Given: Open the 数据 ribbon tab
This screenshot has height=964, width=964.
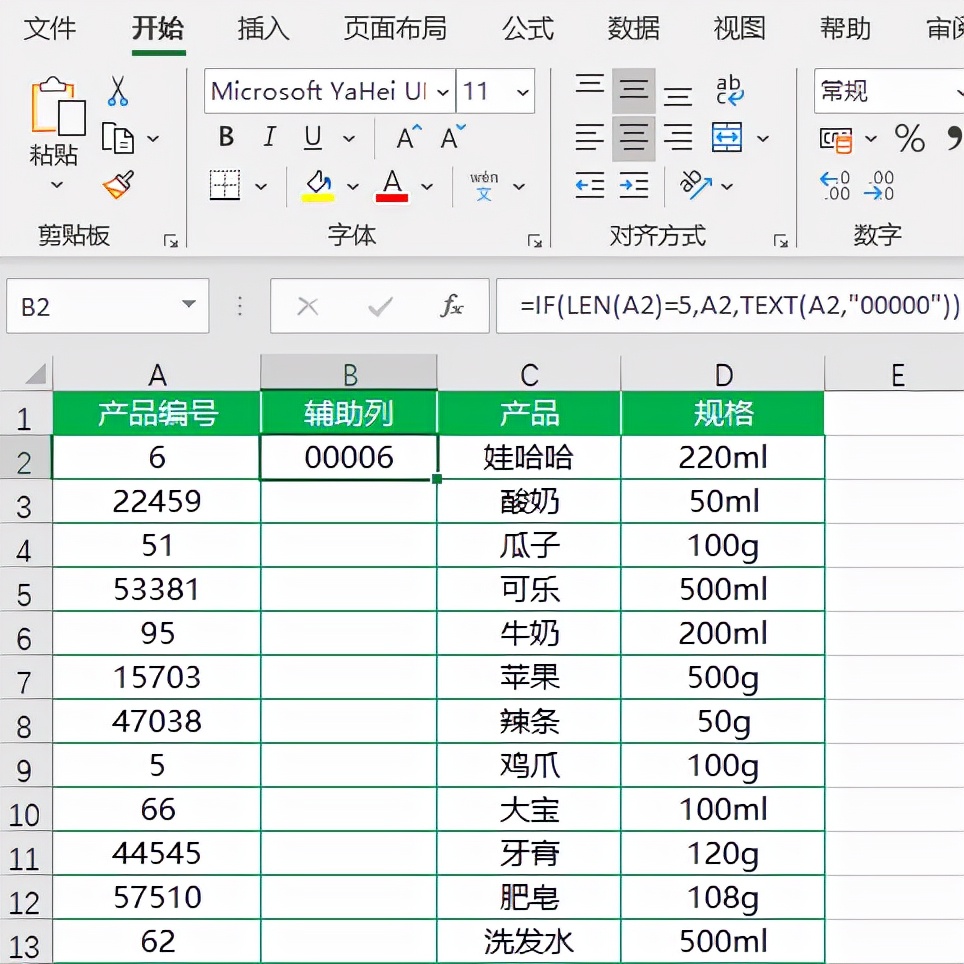Looking at the screenshot, I should [633, 30].
